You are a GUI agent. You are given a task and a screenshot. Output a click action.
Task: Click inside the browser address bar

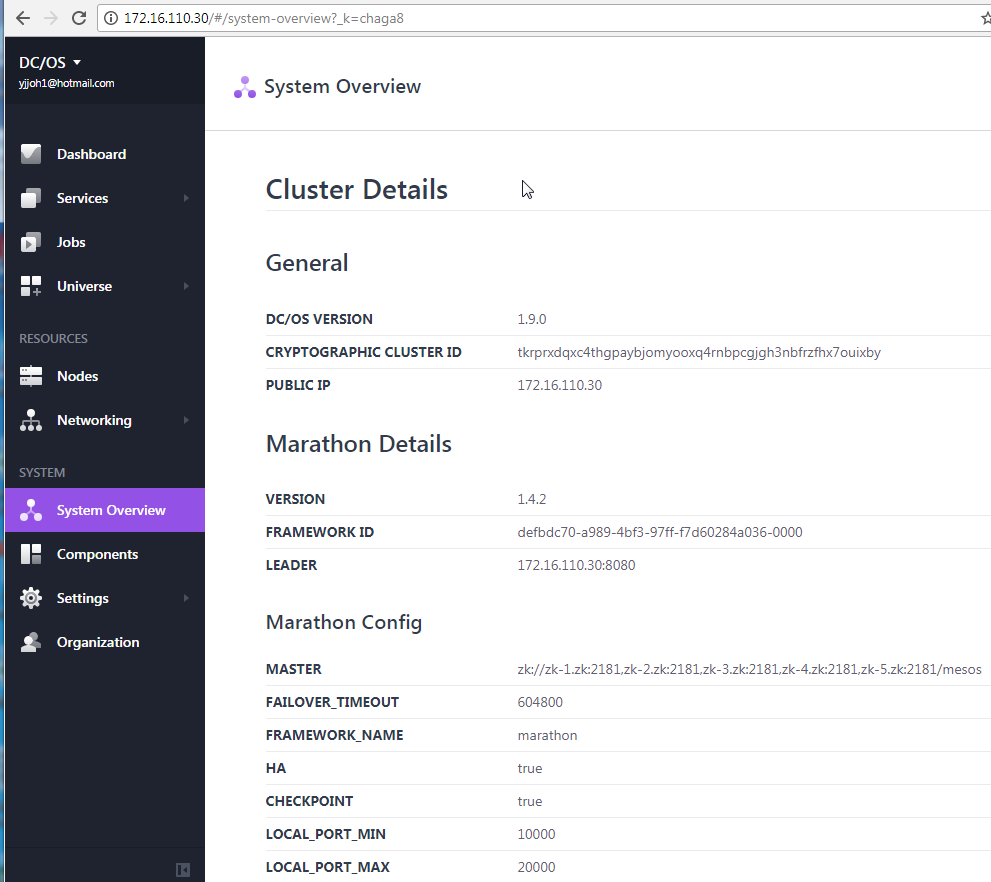coord(400,17)
